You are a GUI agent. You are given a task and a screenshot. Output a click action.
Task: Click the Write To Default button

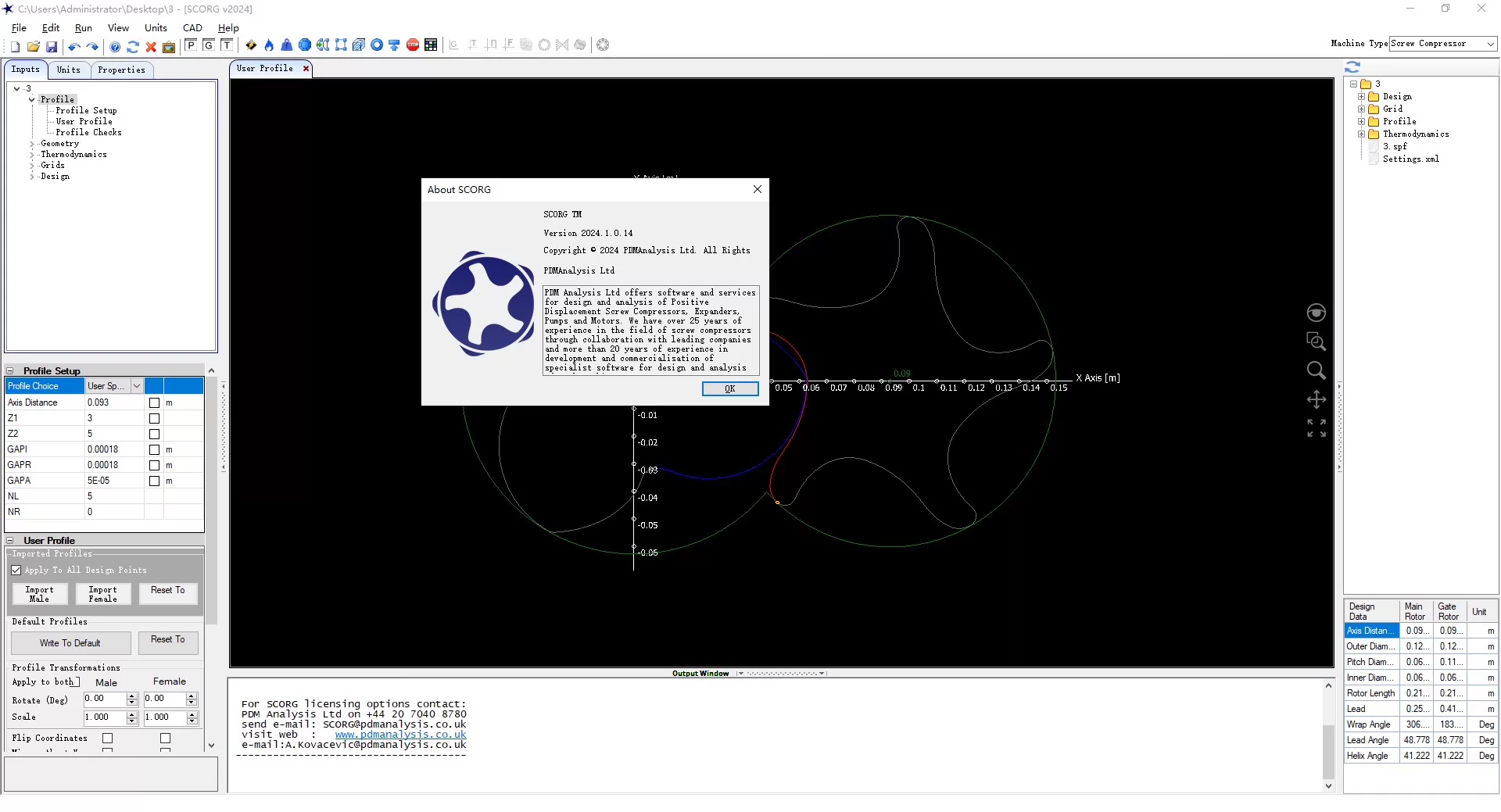click(x=70, y=644)
